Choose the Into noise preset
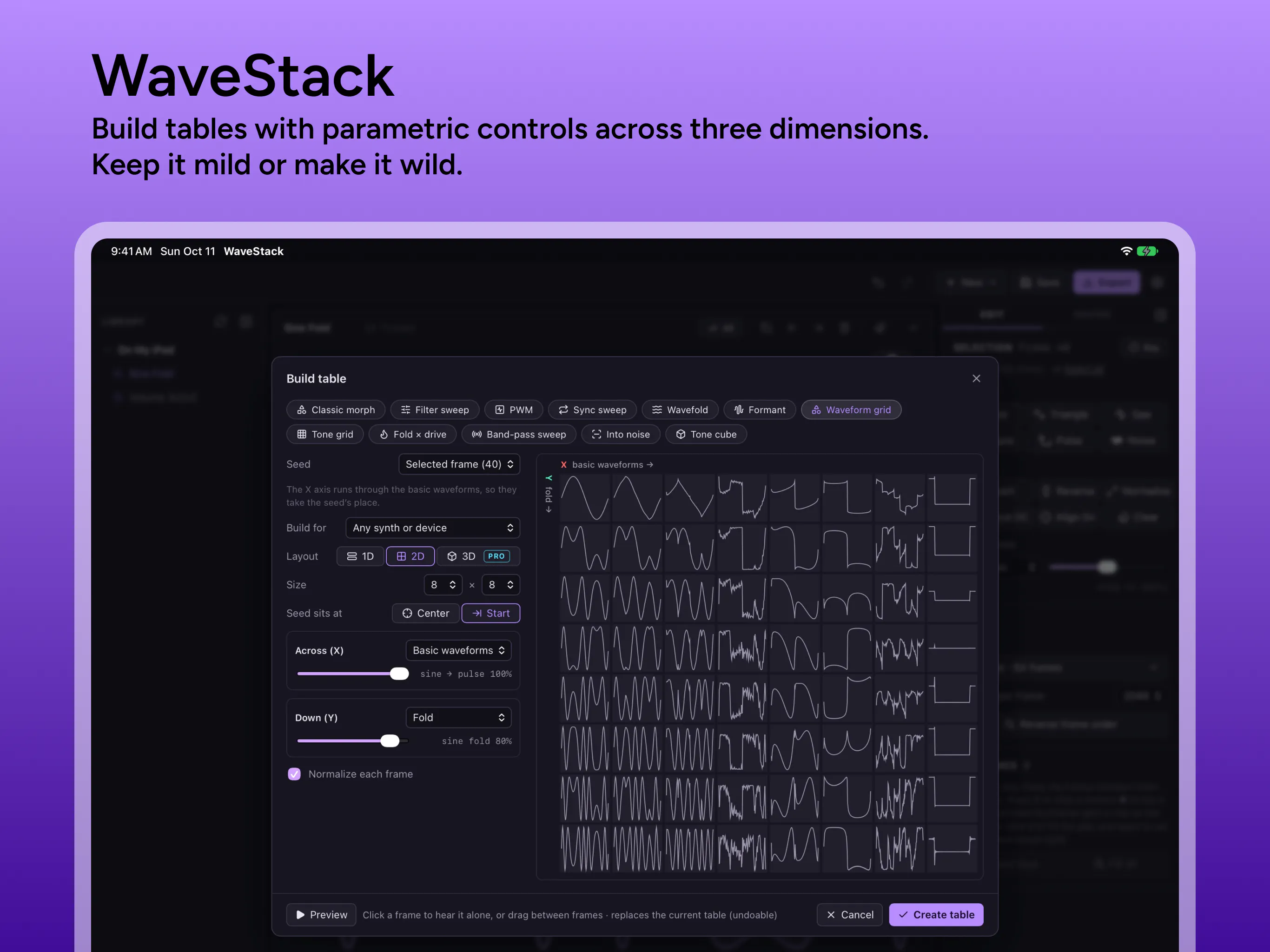 tap(621, 434)
